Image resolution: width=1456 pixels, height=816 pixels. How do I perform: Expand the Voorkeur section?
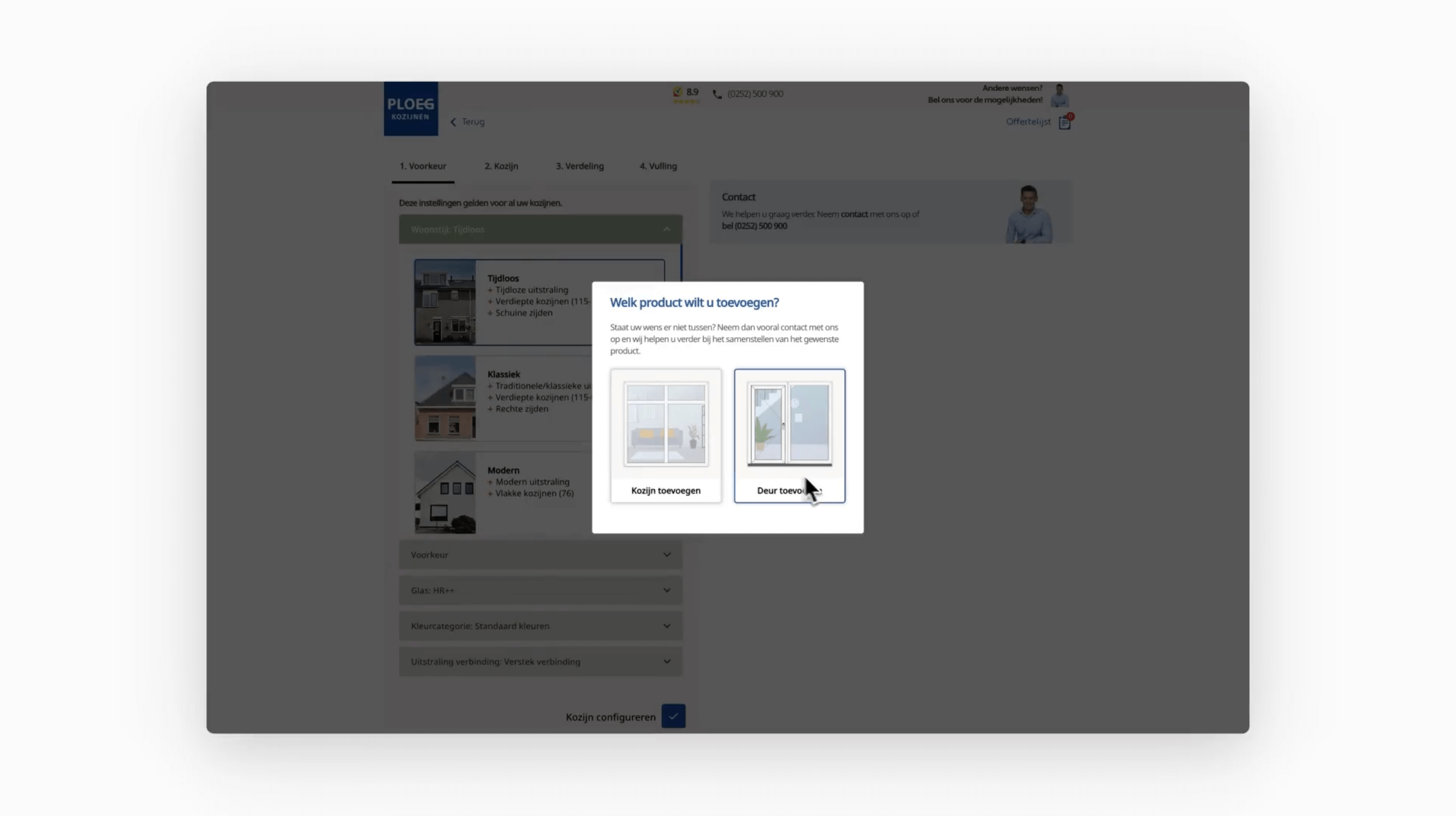coord(540,555)
